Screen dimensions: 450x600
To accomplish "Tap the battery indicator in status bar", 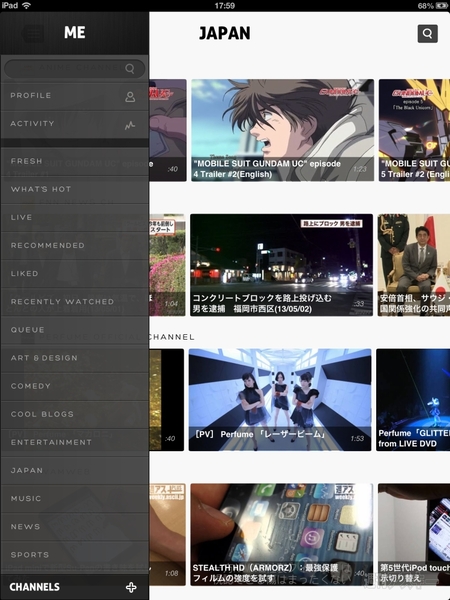I will tap(442, 6).
